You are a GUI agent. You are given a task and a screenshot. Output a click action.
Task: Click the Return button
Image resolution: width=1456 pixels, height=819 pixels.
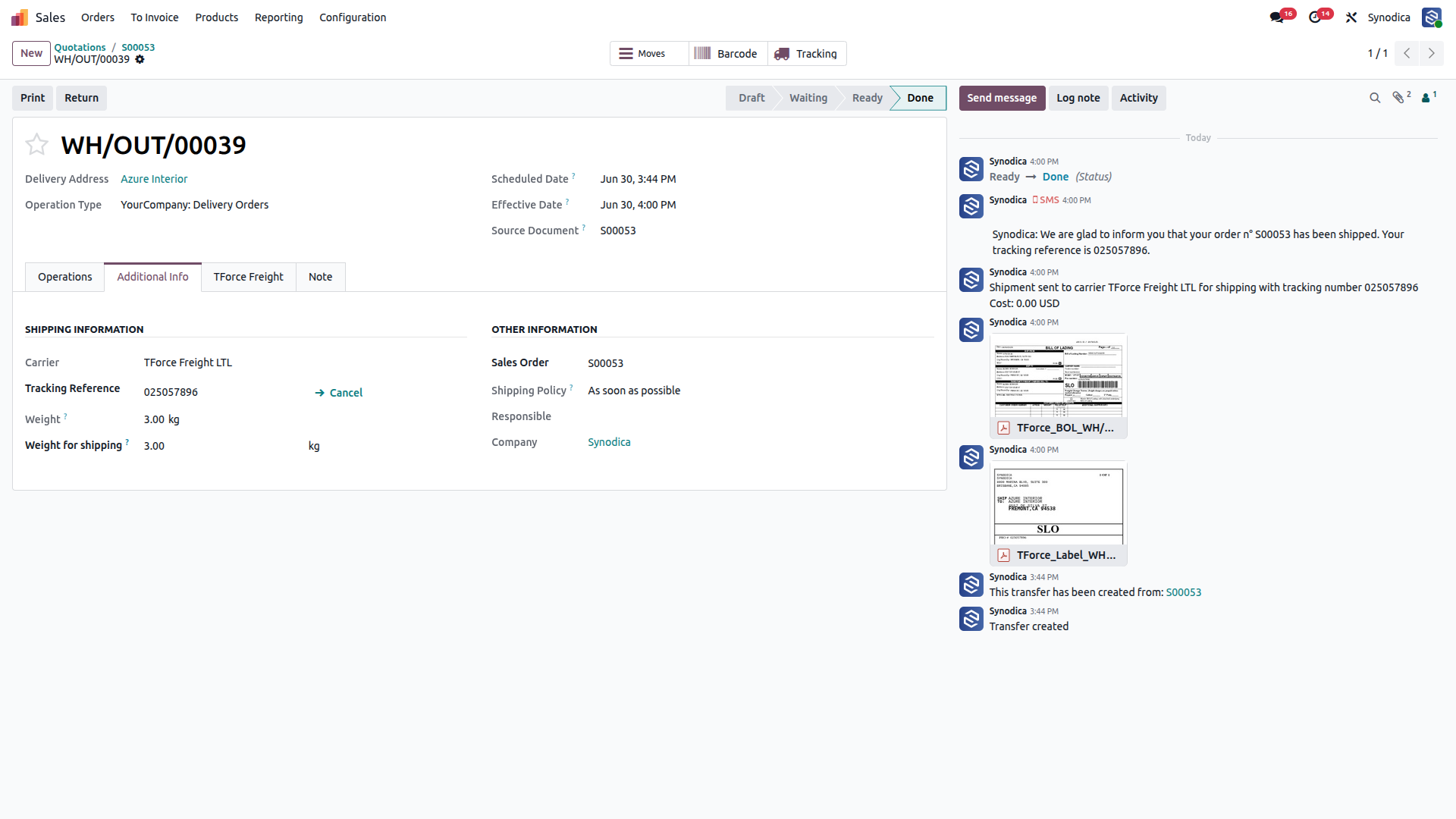82,98
